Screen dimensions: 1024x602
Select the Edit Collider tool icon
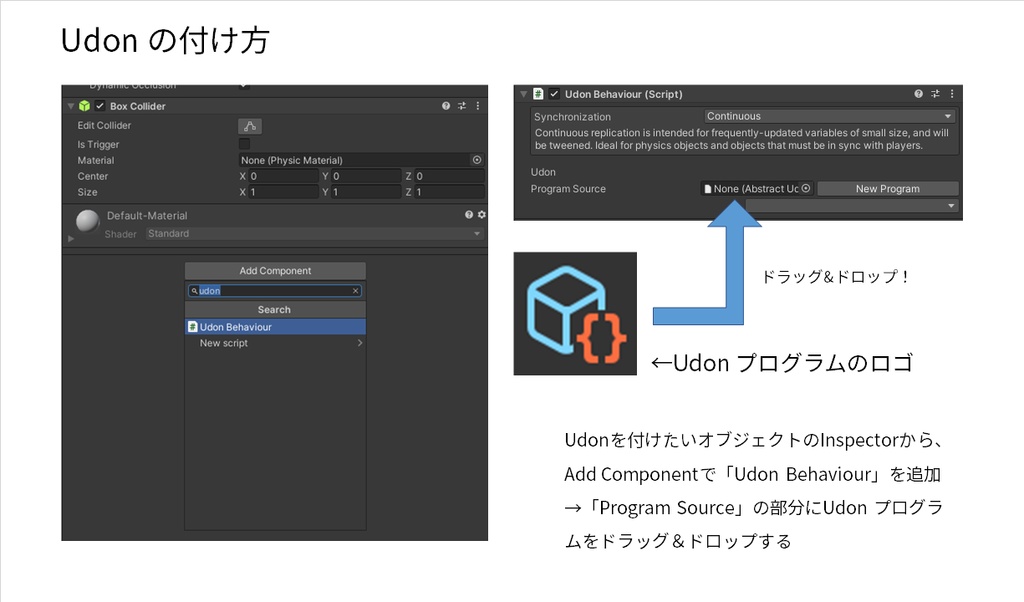click(251, 126)
